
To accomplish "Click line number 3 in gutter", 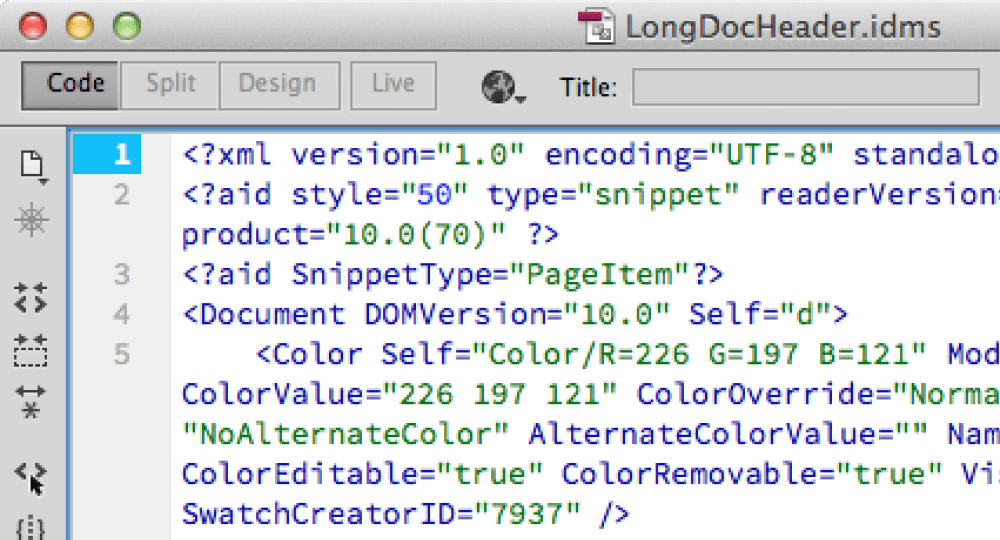I will click(x=121, y=274).
